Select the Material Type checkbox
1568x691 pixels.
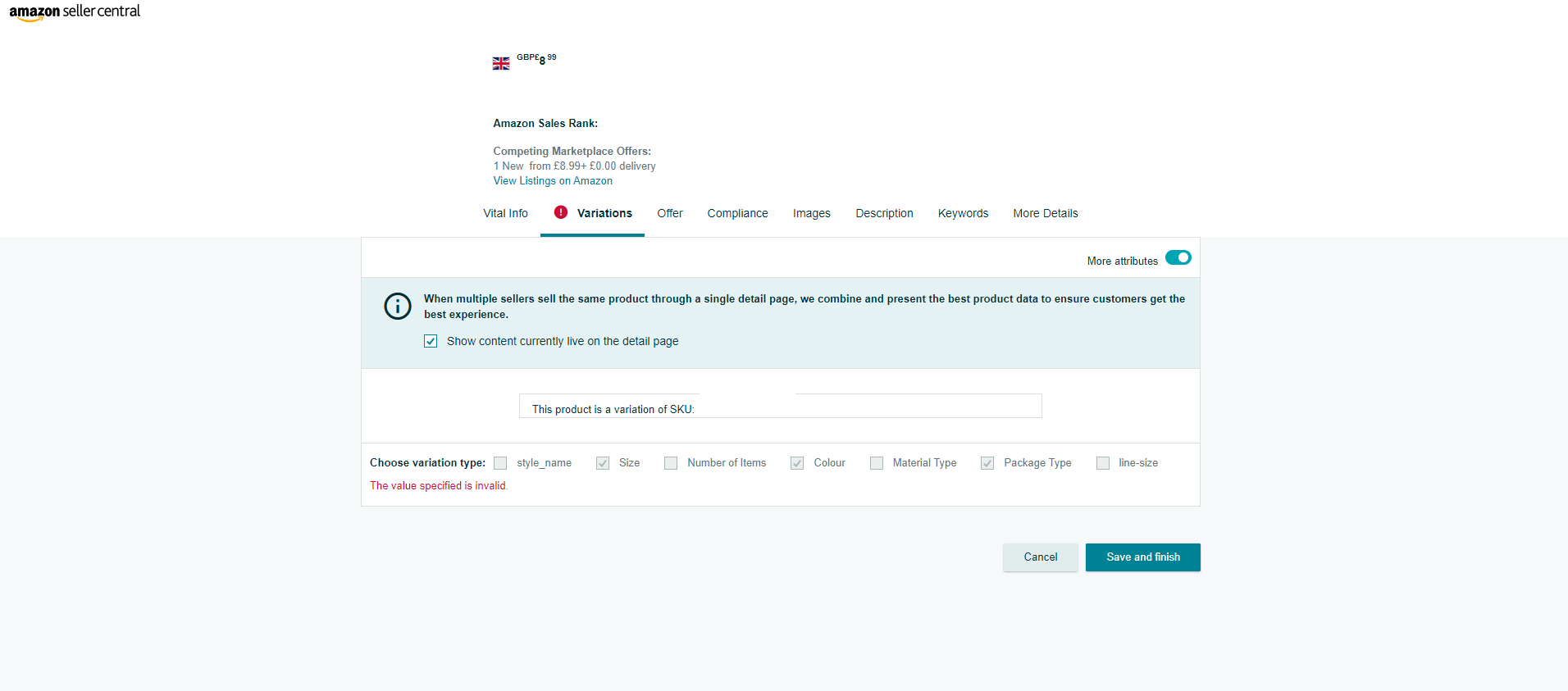[x=877, y=463]
